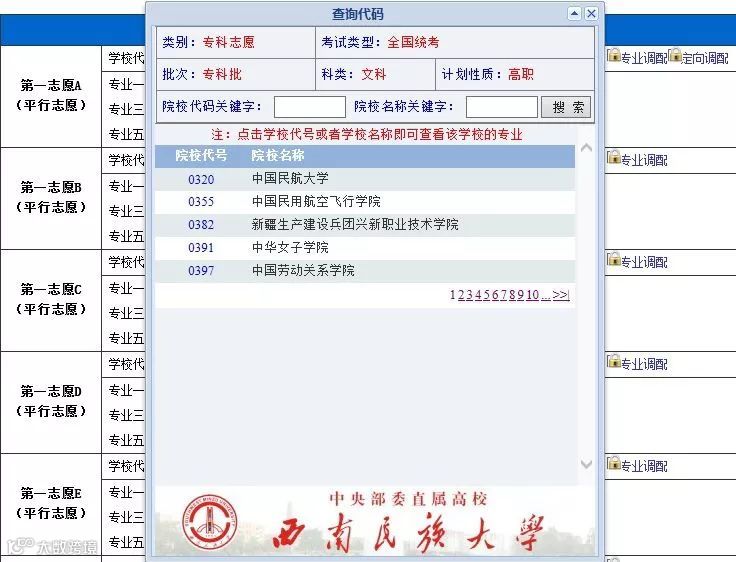Go to results page 8
Screen dimensions: 736x562
coord(512,295)
